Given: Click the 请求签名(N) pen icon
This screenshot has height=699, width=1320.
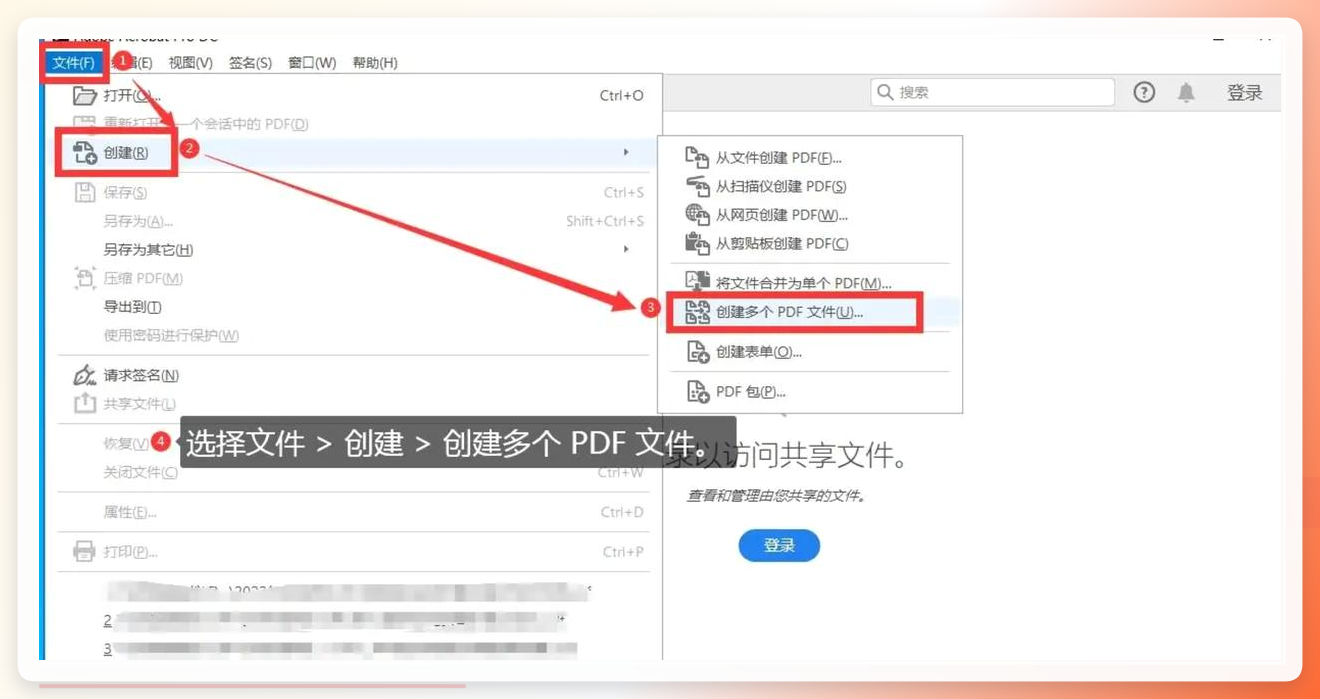Looking at the screenshot, I should point(85,376).
